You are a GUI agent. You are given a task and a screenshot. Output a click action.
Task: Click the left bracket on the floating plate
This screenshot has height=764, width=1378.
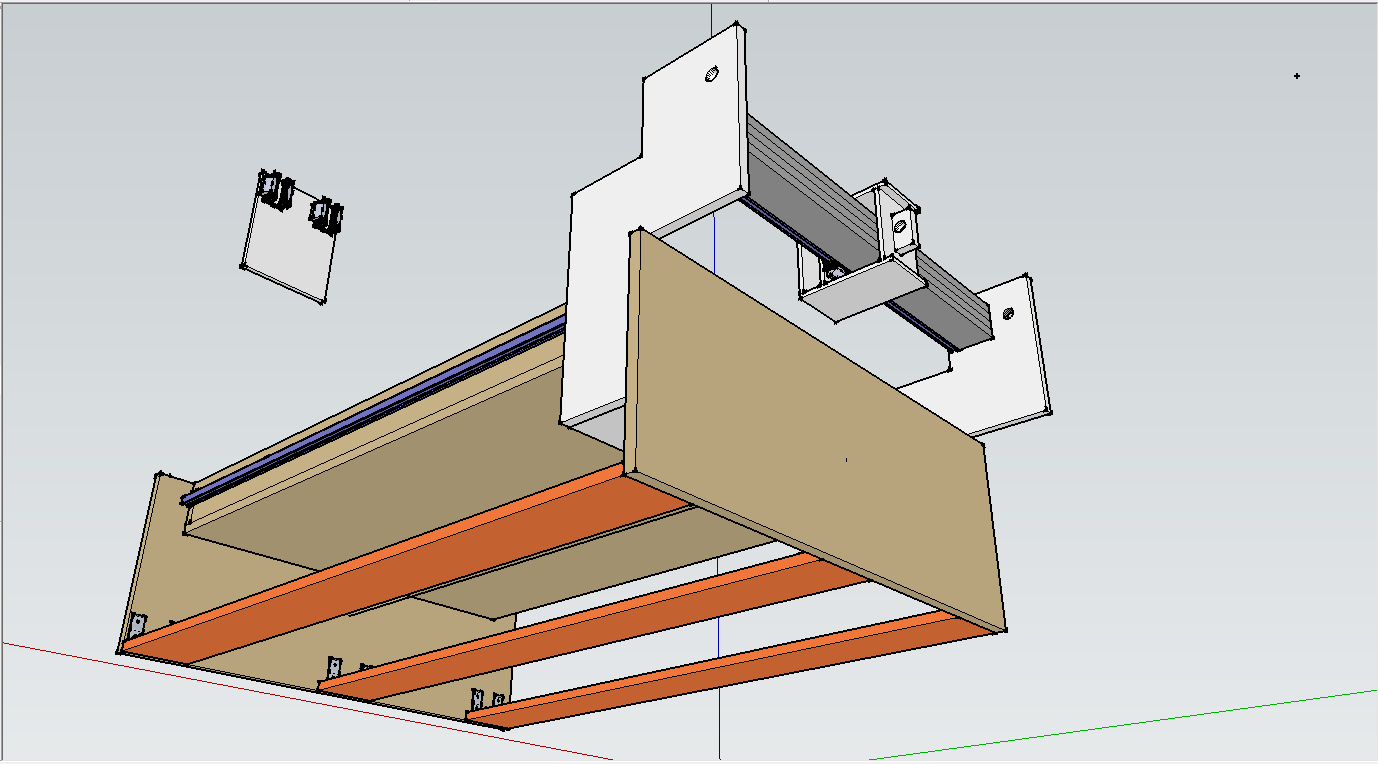click(x=274, y=190)
